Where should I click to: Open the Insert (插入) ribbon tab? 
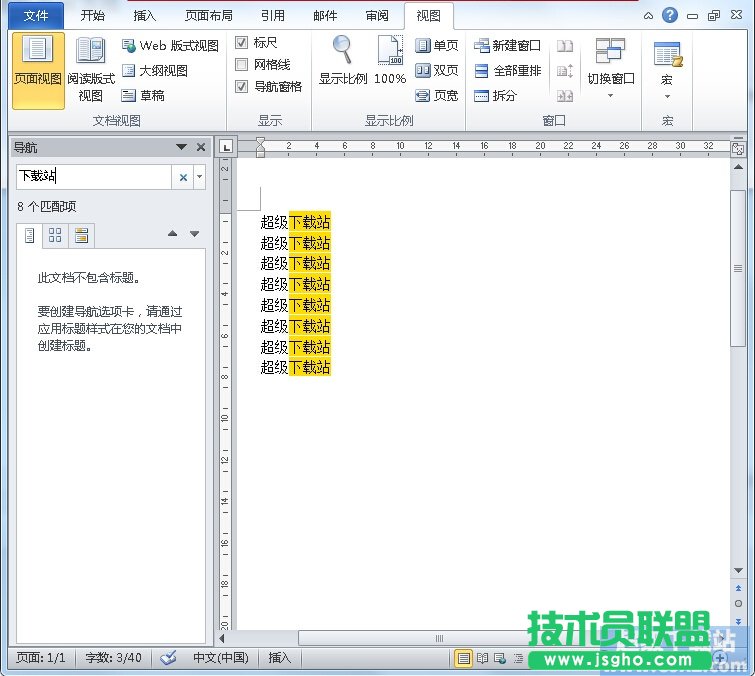tap(144, 16)
